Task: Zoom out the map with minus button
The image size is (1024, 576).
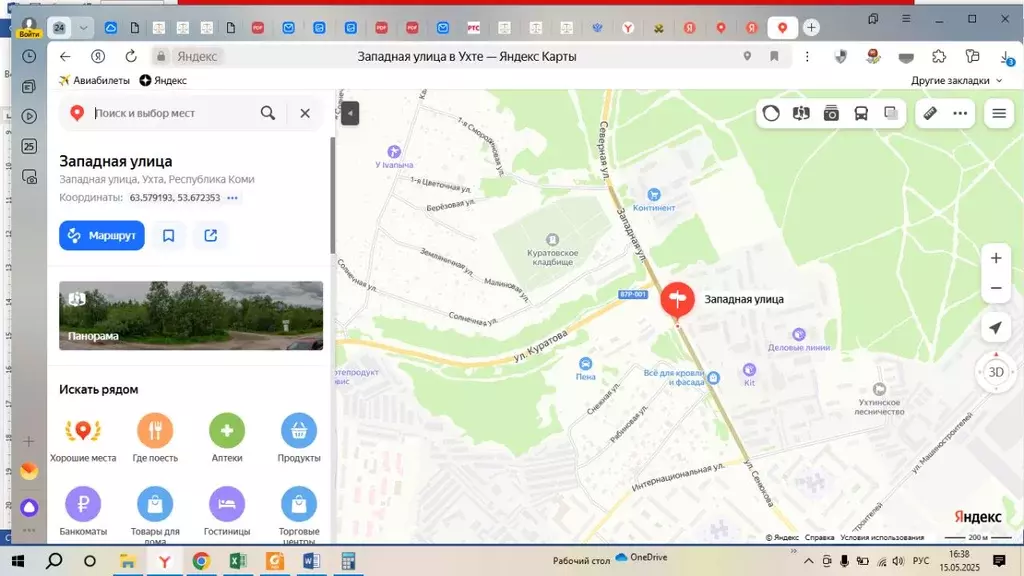Action: click(996, 288)
